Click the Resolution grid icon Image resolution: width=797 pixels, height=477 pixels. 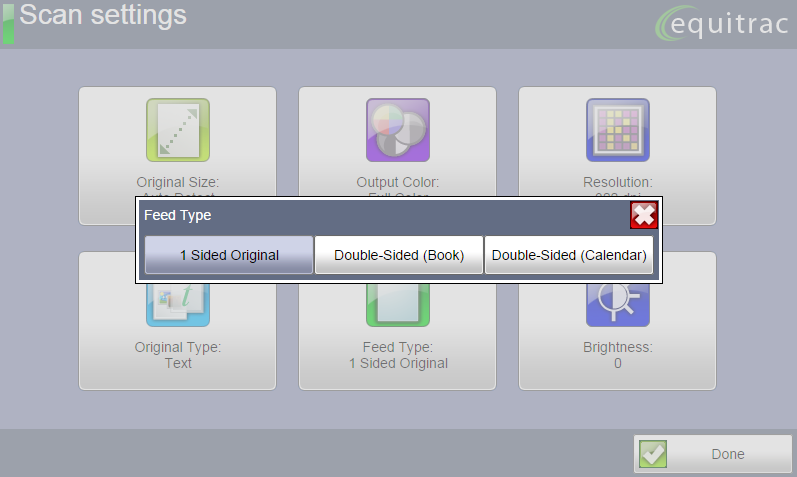pos(617,129)
